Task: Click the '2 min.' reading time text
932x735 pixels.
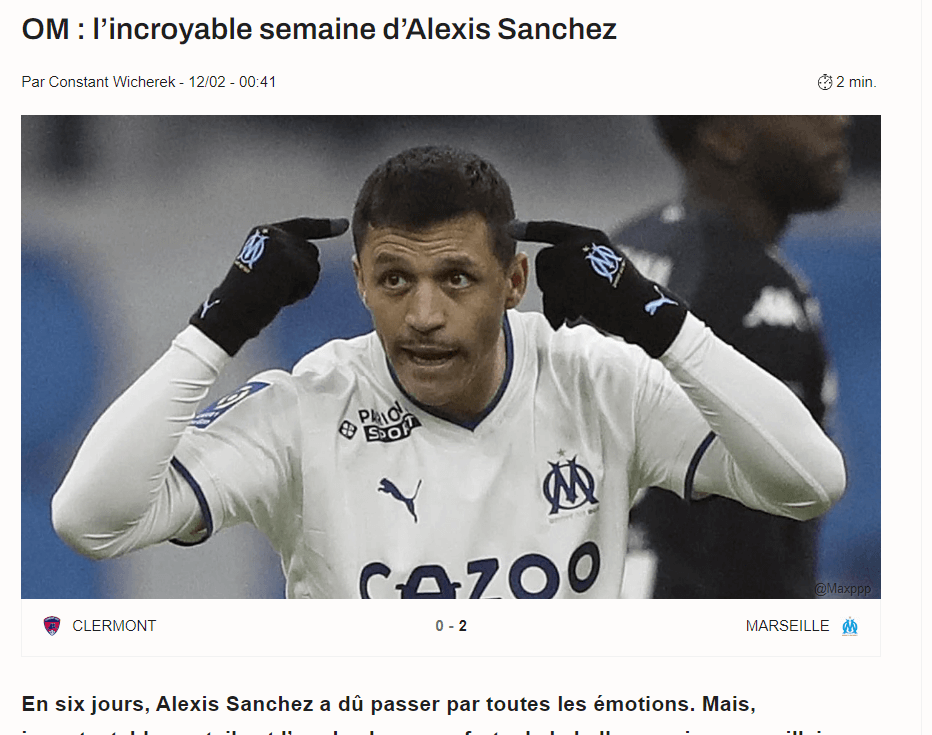Action: [x=856, y=82]
